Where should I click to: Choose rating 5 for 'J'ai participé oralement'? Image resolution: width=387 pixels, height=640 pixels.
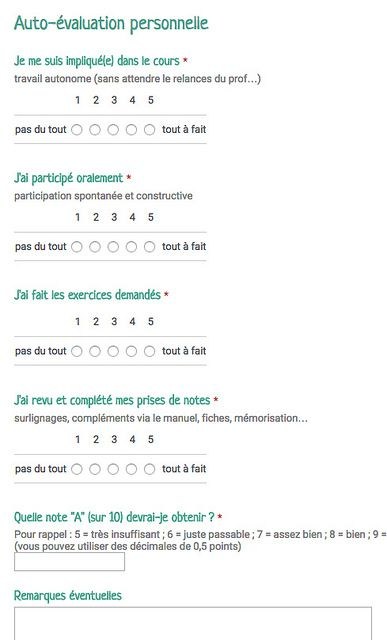pos(149,247)
